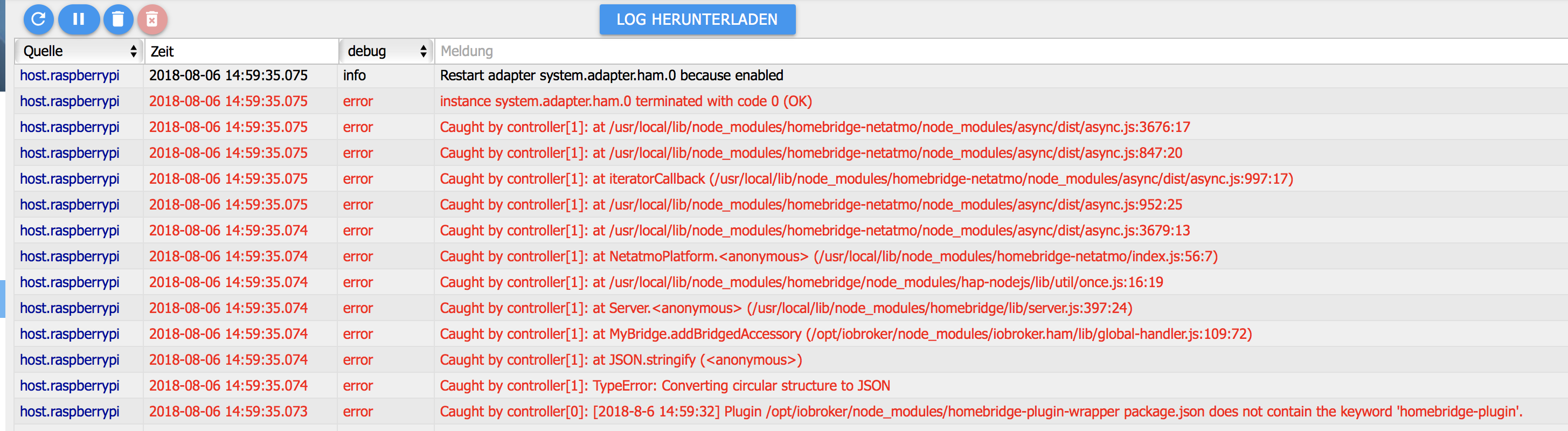
Task: Click 'error' level in the Server.<anonymous> row
Action: [x=358, y=308]
